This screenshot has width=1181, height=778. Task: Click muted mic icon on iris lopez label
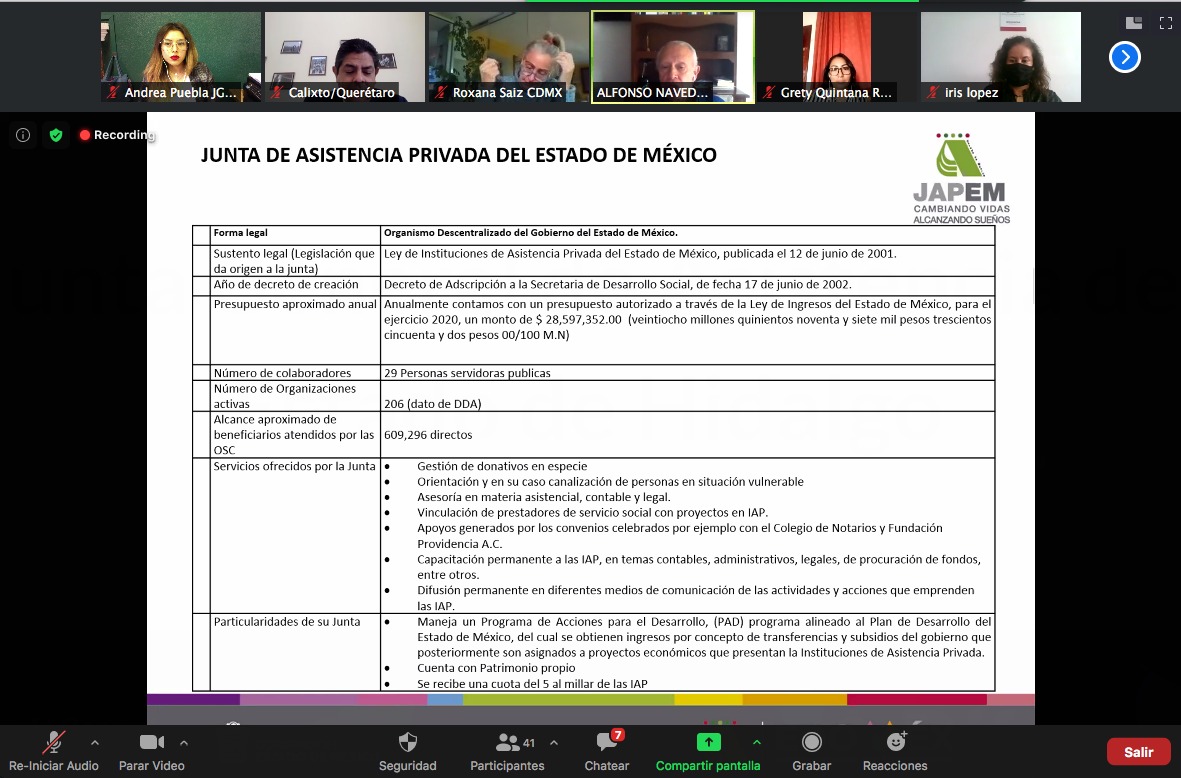(x=934, y=93)
